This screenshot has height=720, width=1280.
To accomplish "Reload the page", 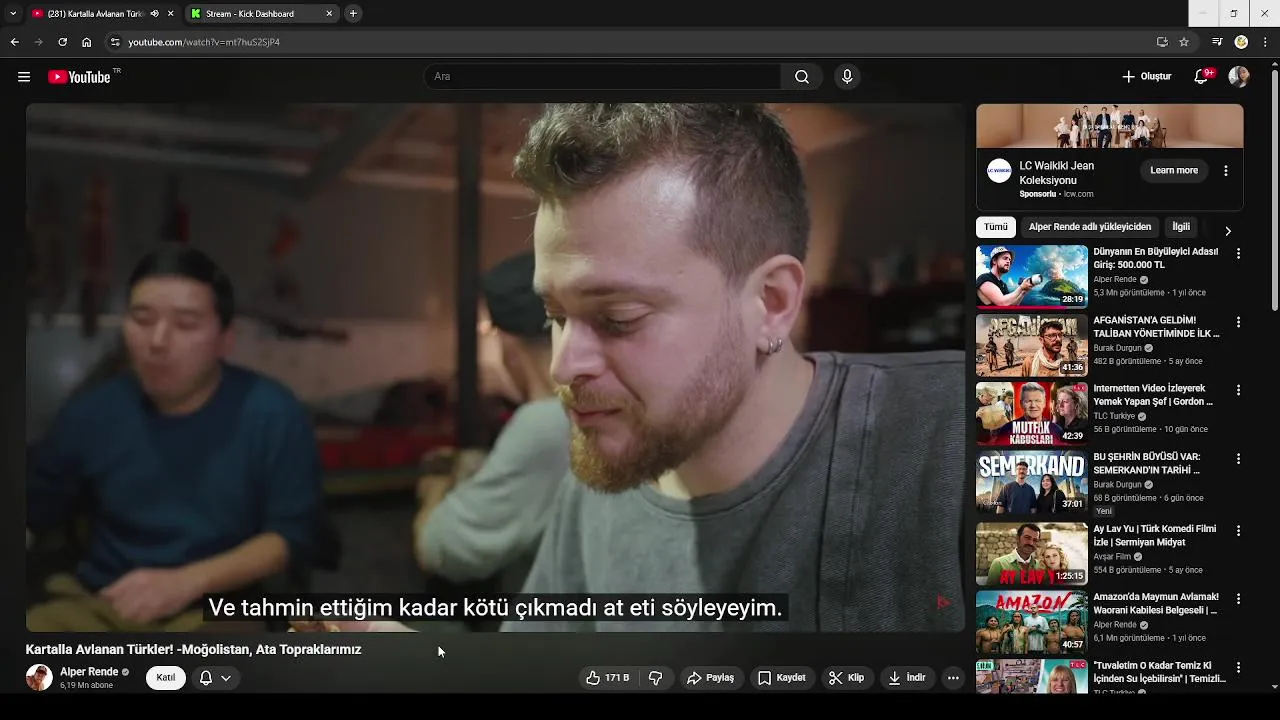I will pos(62,42).
